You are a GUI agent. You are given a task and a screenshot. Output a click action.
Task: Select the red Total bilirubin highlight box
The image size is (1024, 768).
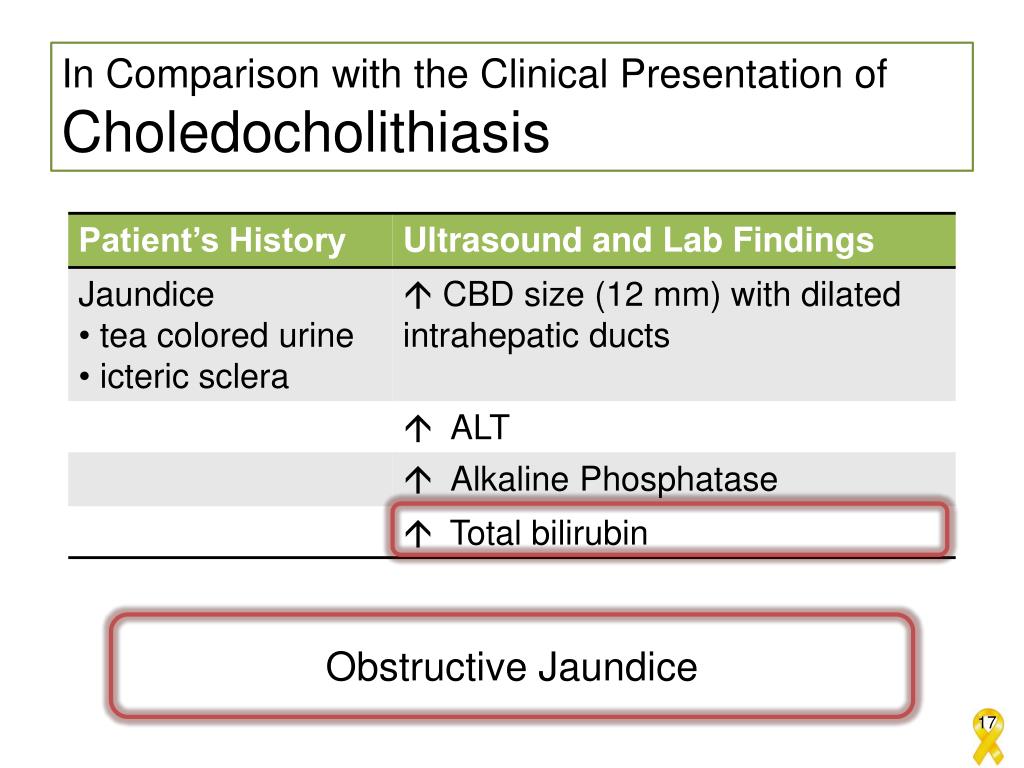[669, 529]
